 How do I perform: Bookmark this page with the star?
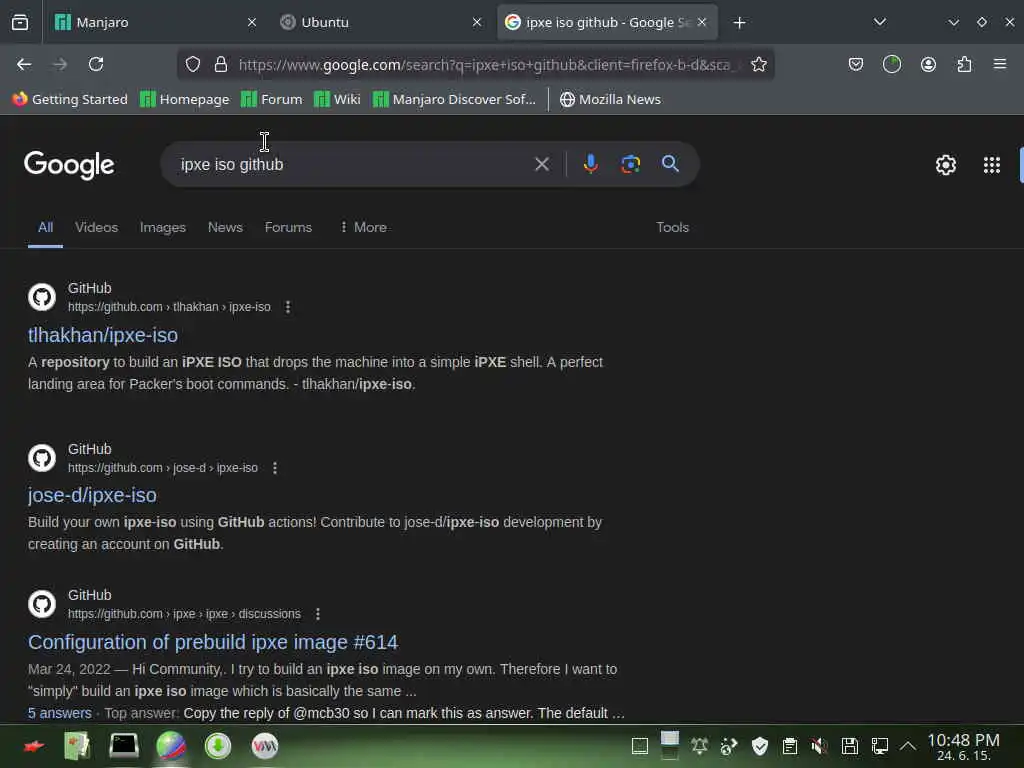758,64
